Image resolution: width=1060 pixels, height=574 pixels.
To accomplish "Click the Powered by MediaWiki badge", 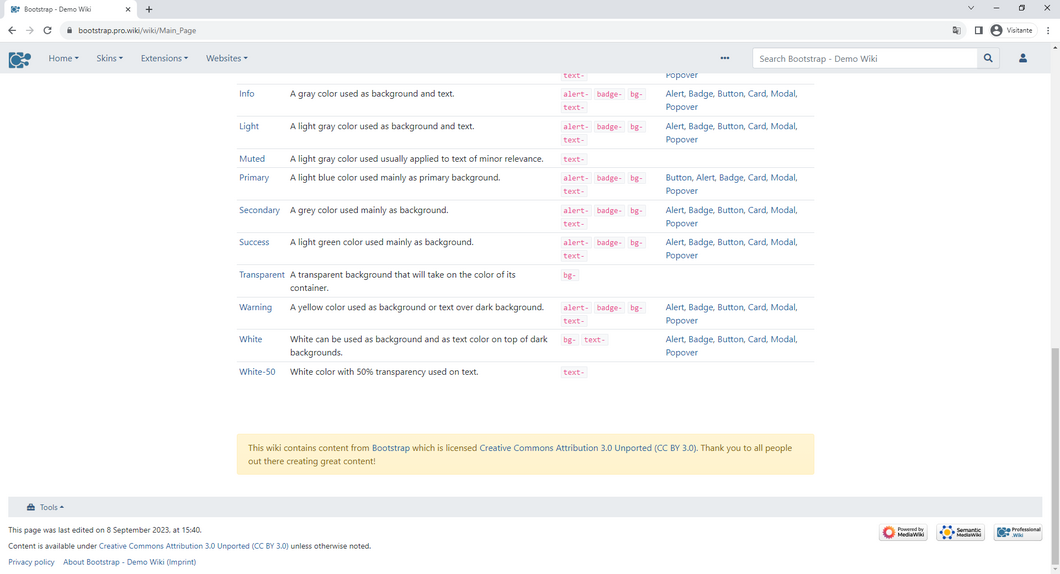I will tap(903, 533).
